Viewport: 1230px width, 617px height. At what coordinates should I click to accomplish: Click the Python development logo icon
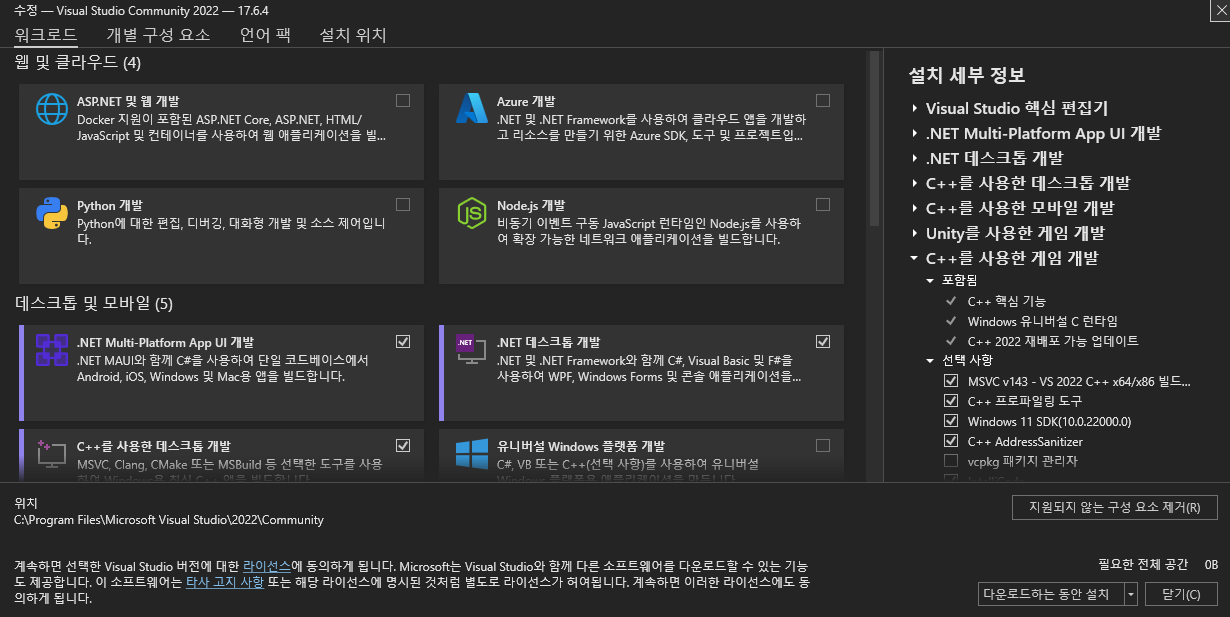(51, 213)
